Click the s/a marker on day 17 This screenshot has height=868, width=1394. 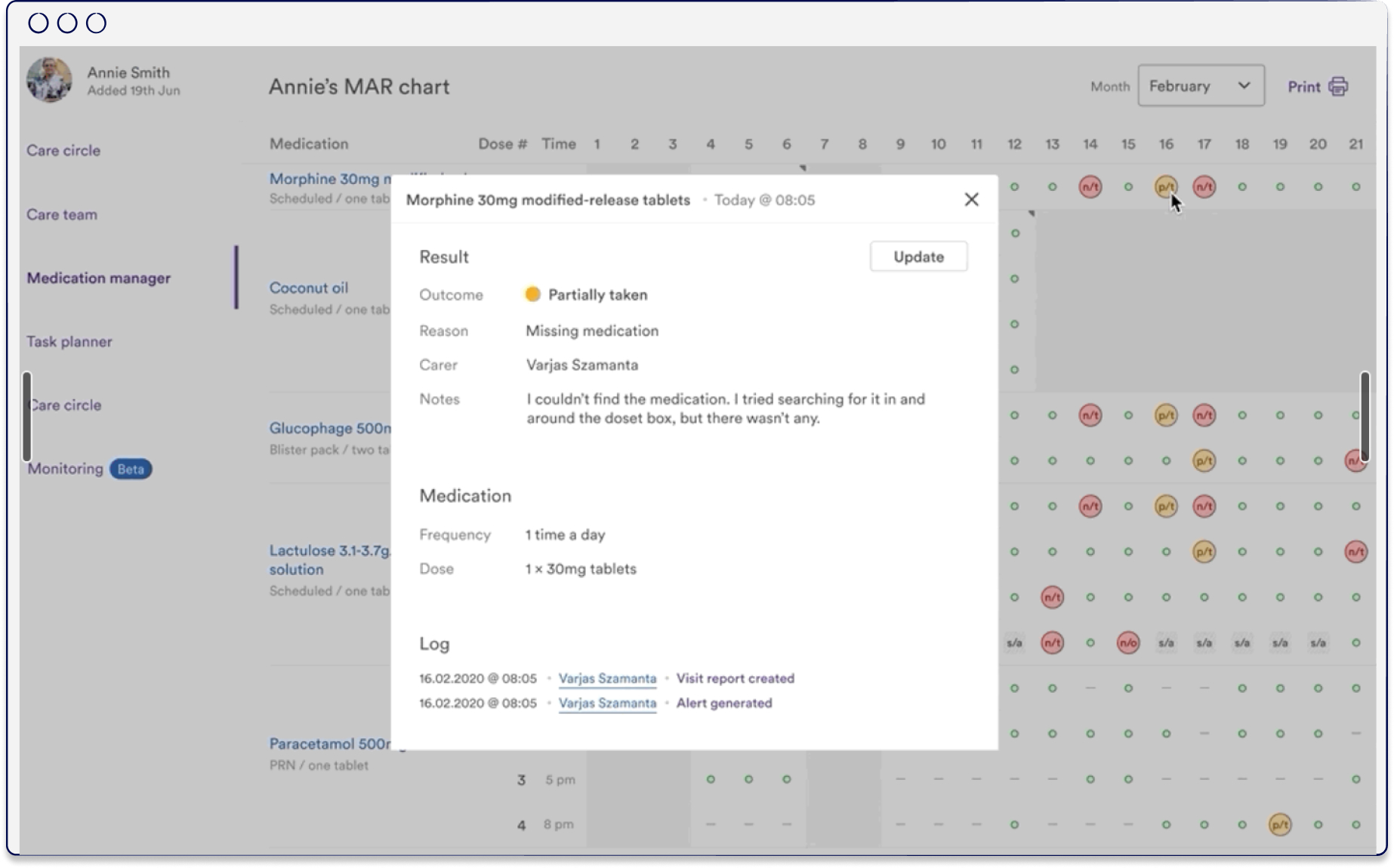[x=1204, y=642]
